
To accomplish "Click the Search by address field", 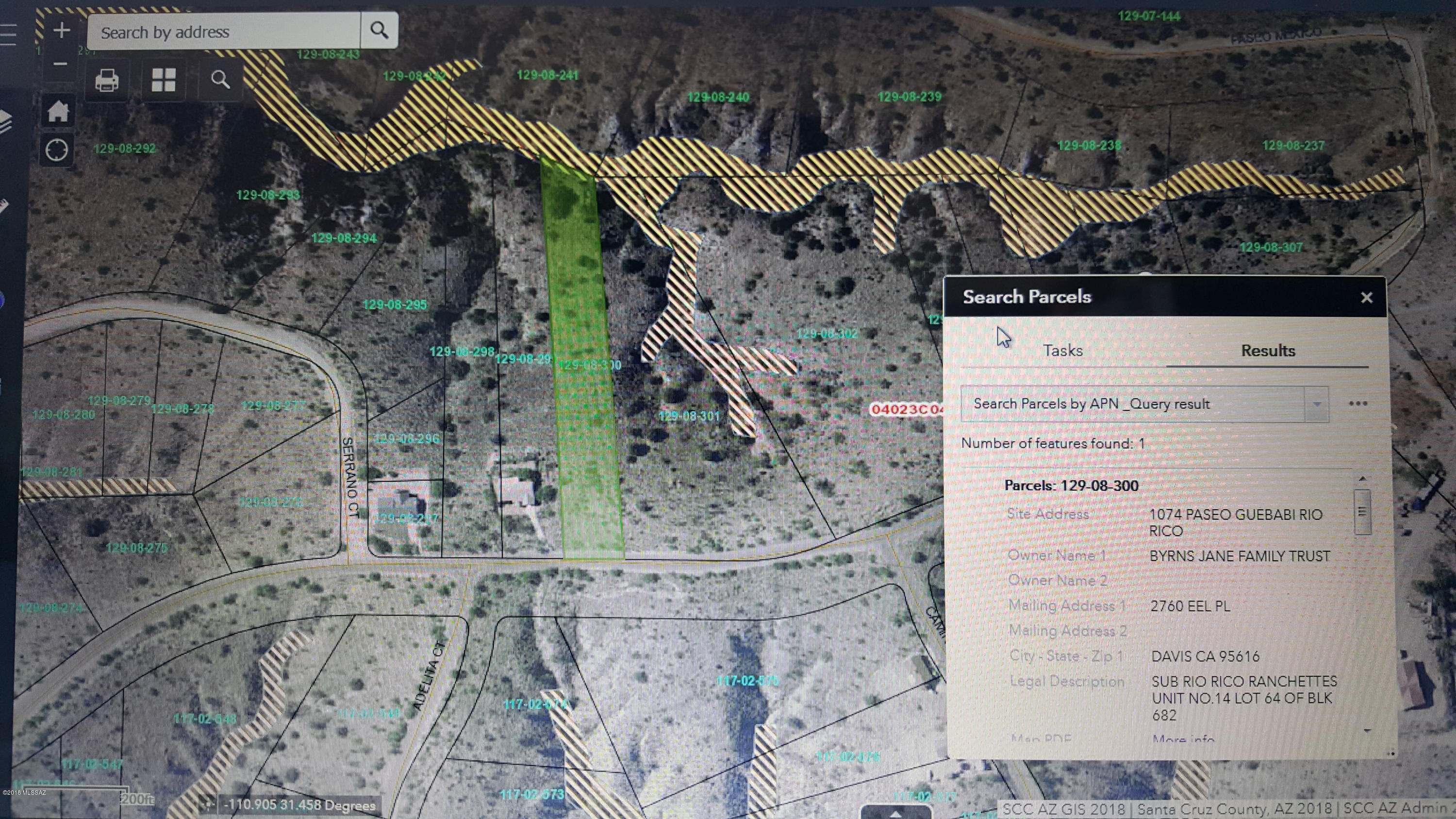I will pyautogui.click(x=224, y=31).
